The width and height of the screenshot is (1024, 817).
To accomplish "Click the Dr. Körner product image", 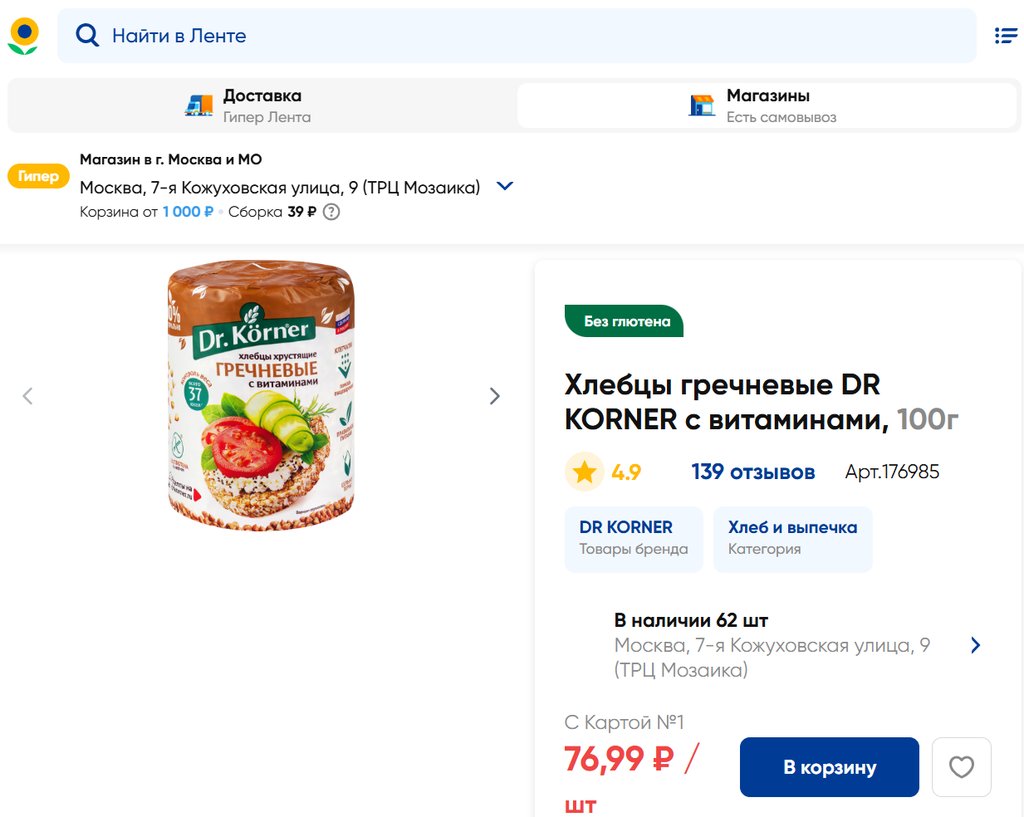I will tap(261, 396).
